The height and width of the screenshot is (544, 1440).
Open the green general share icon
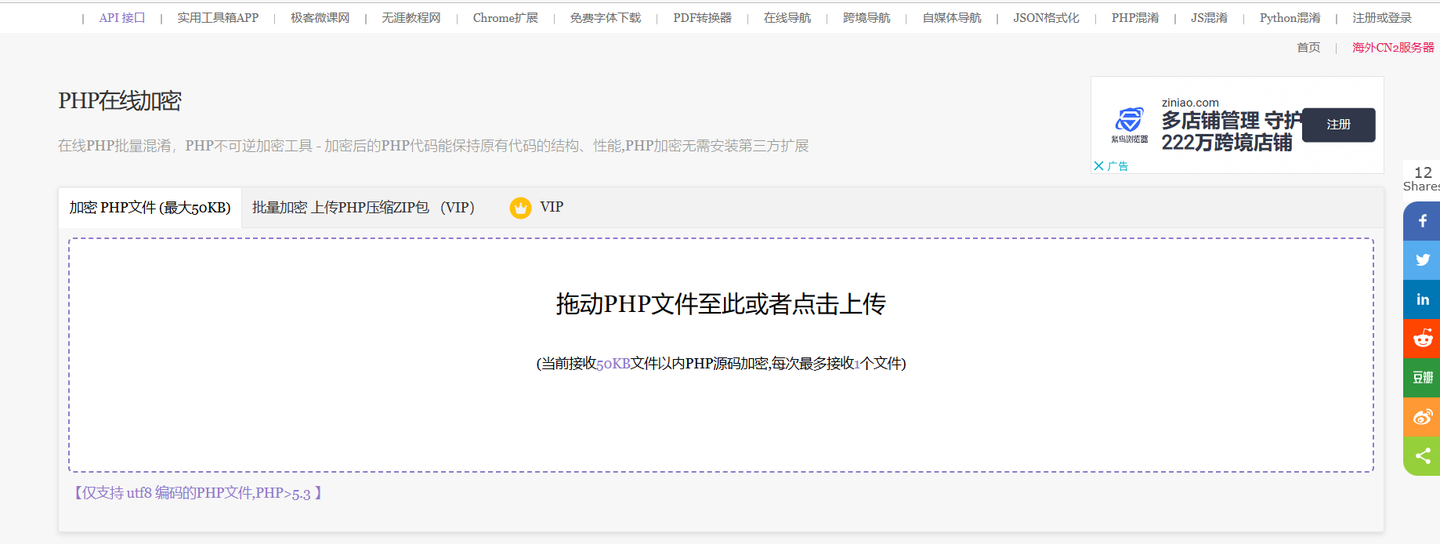[1422, 456]
